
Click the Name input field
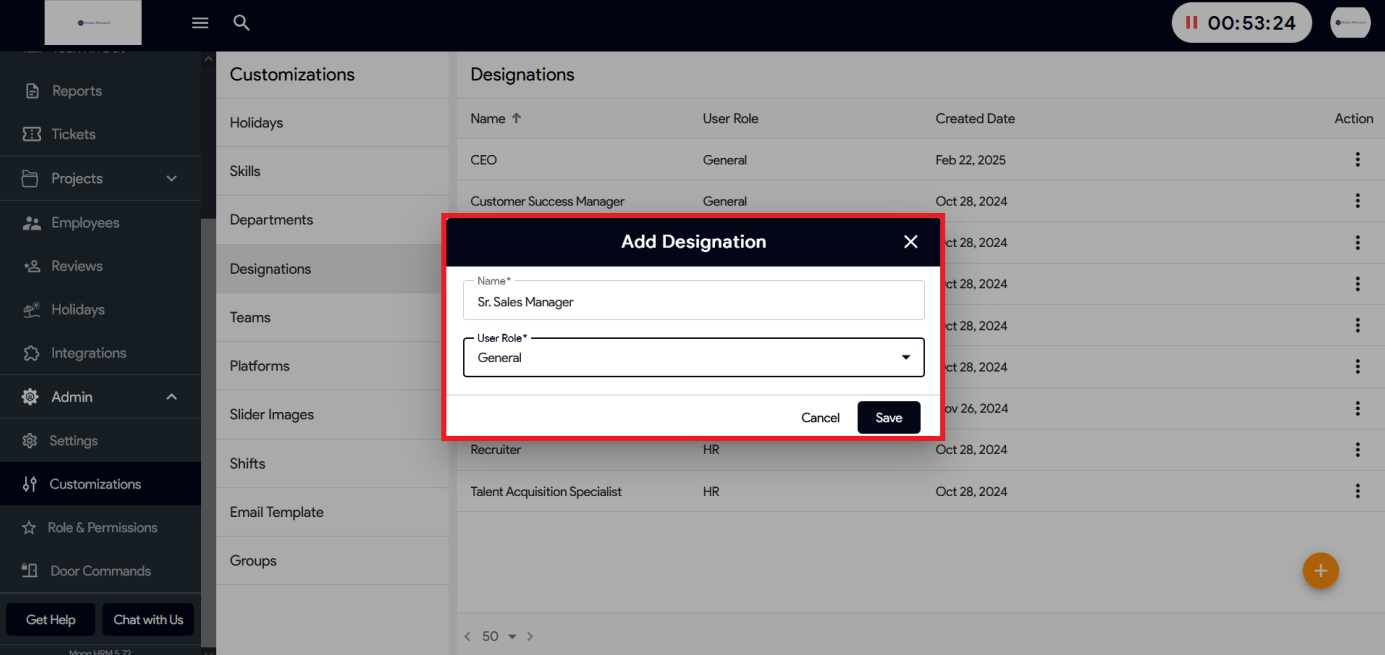[693, 301]
